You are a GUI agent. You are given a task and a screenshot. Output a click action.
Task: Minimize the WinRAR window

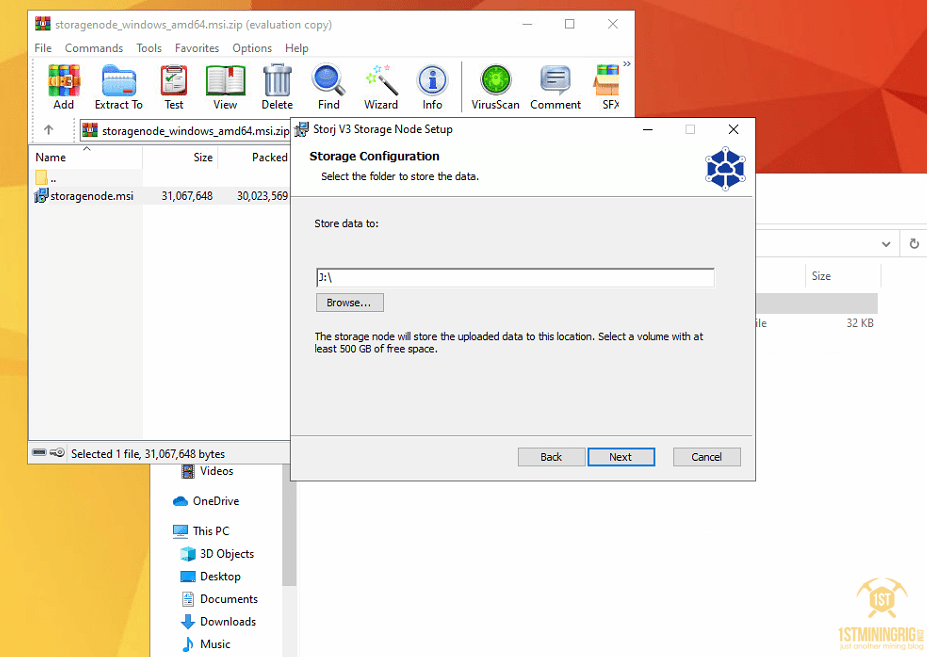[x=527, y=24]
